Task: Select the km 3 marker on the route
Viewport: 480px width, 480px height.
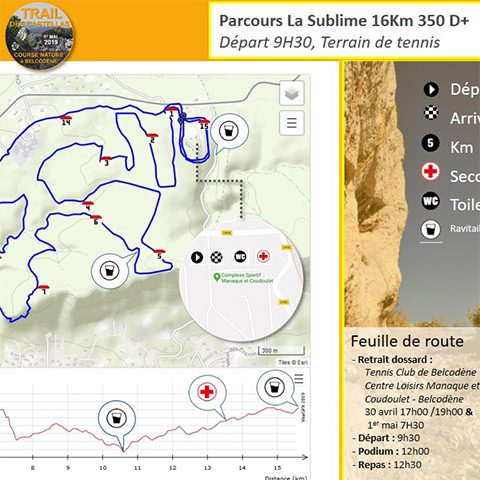Action: coord(106,161)
